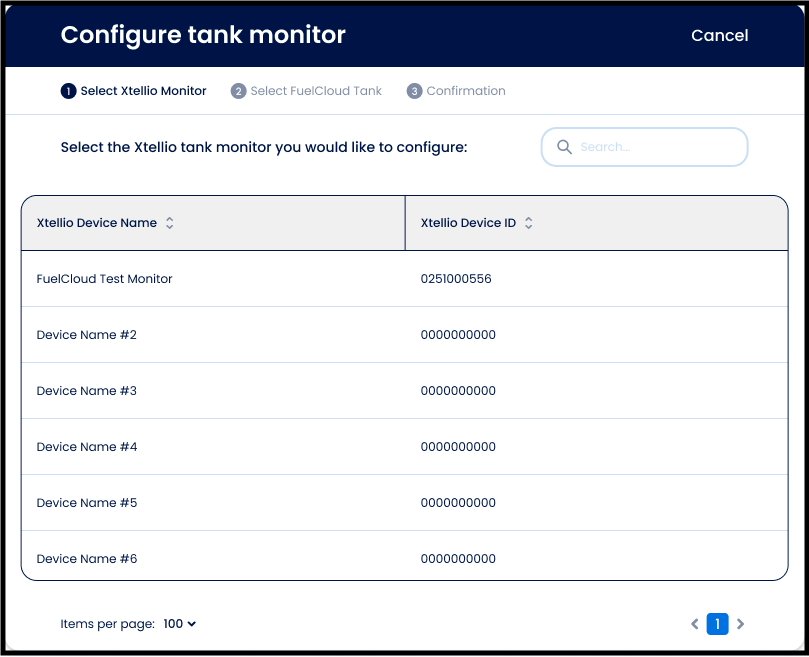Viewport: 809px width, 657px height.
Task: Click device ID 0251000556
Action: (x=456, y=279)
